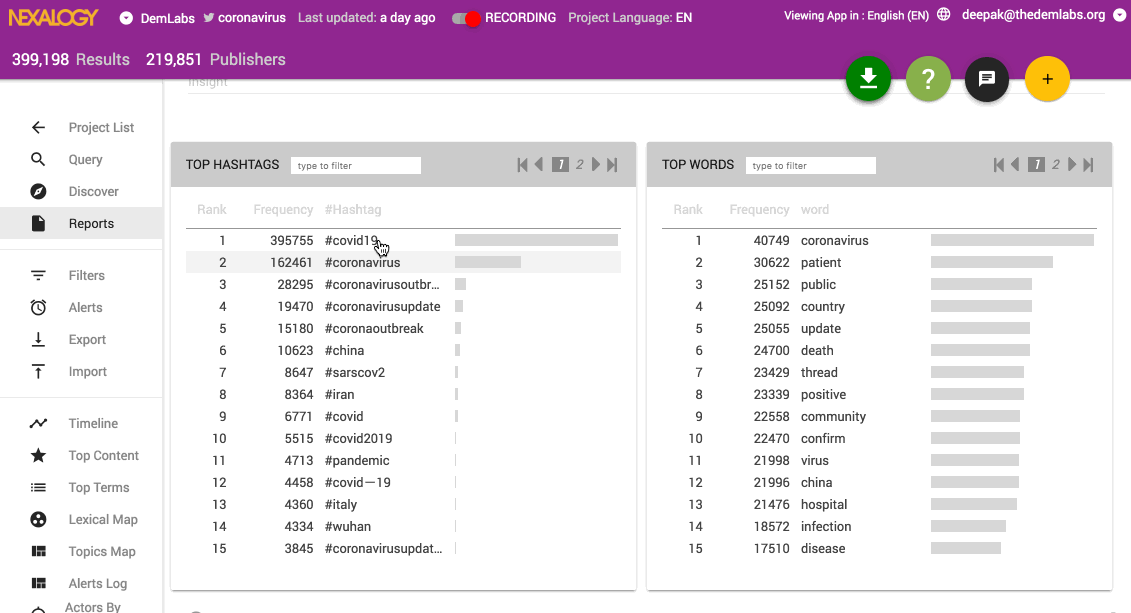The height and width of the screenshot is (613, 1131).
Task: Jump to first page of Top Hashtags
Action: coord(522,164)
